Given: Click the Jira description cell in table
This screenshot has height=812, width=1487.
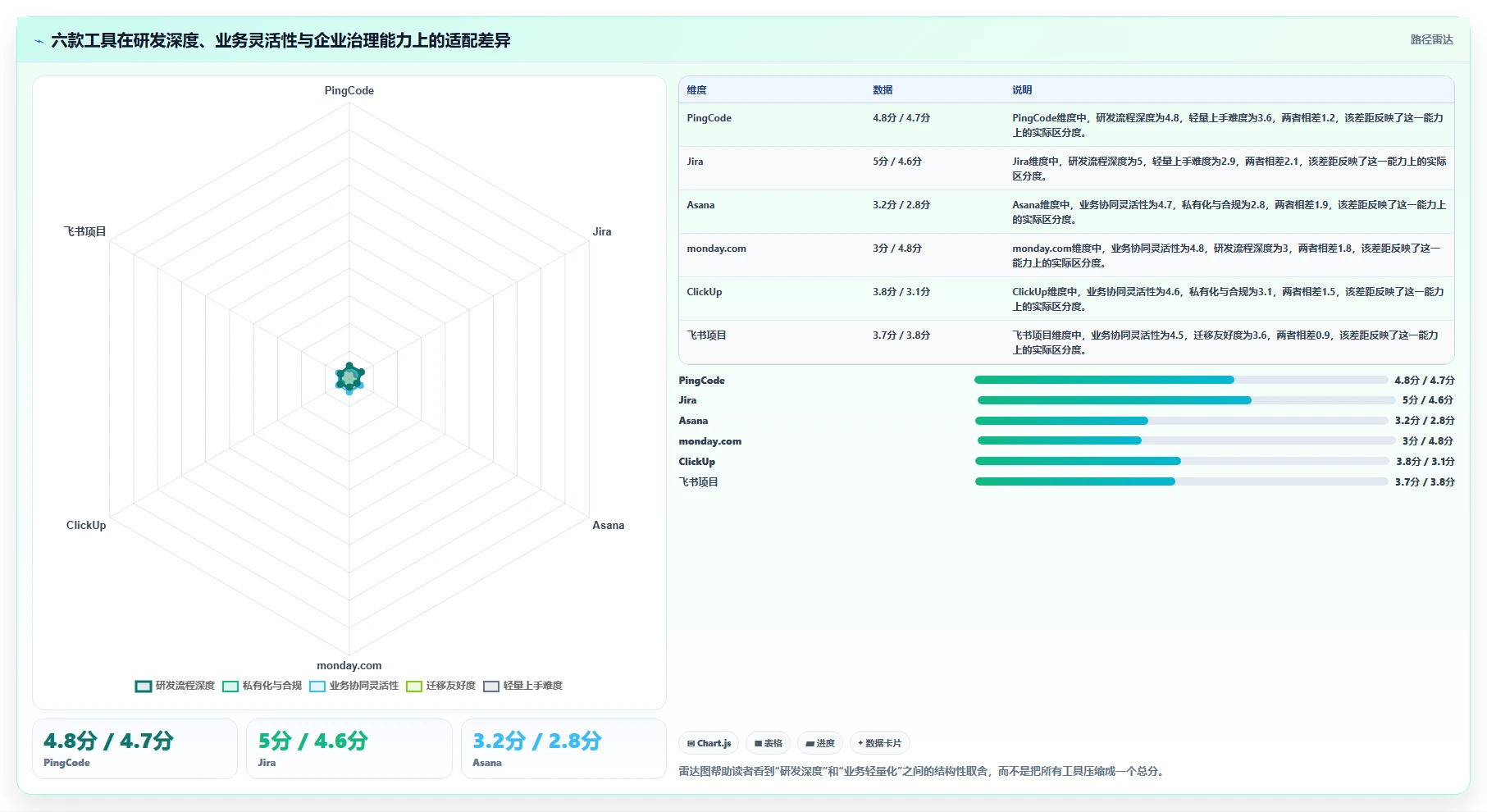Looking at the screenshot, I should (1229, 169).
